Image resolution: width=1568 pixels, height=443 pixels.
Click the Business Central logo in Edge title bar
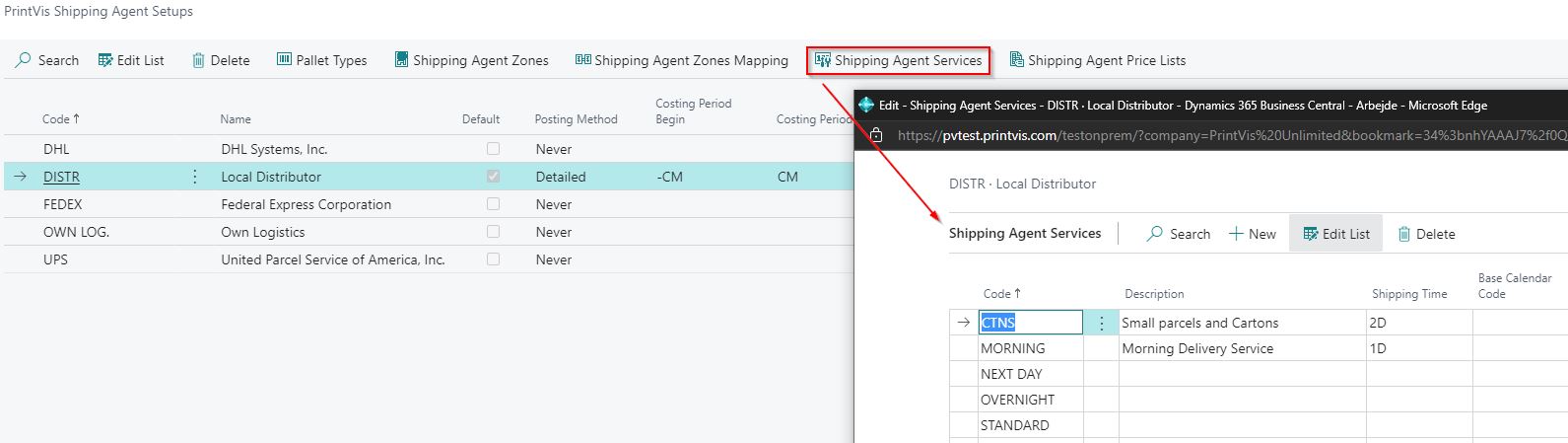tap(866, 105)
